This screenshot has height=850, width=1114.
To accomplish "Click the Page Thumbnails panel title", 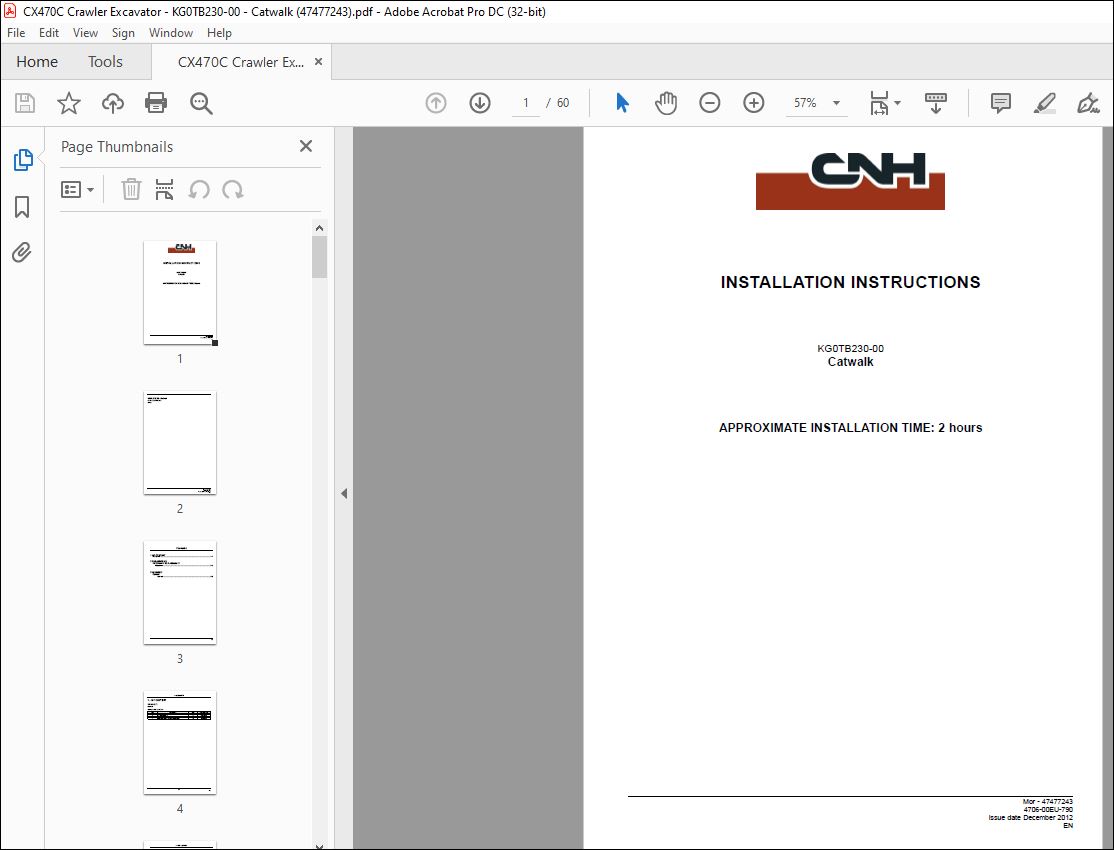I will click(x=117, y=147).
